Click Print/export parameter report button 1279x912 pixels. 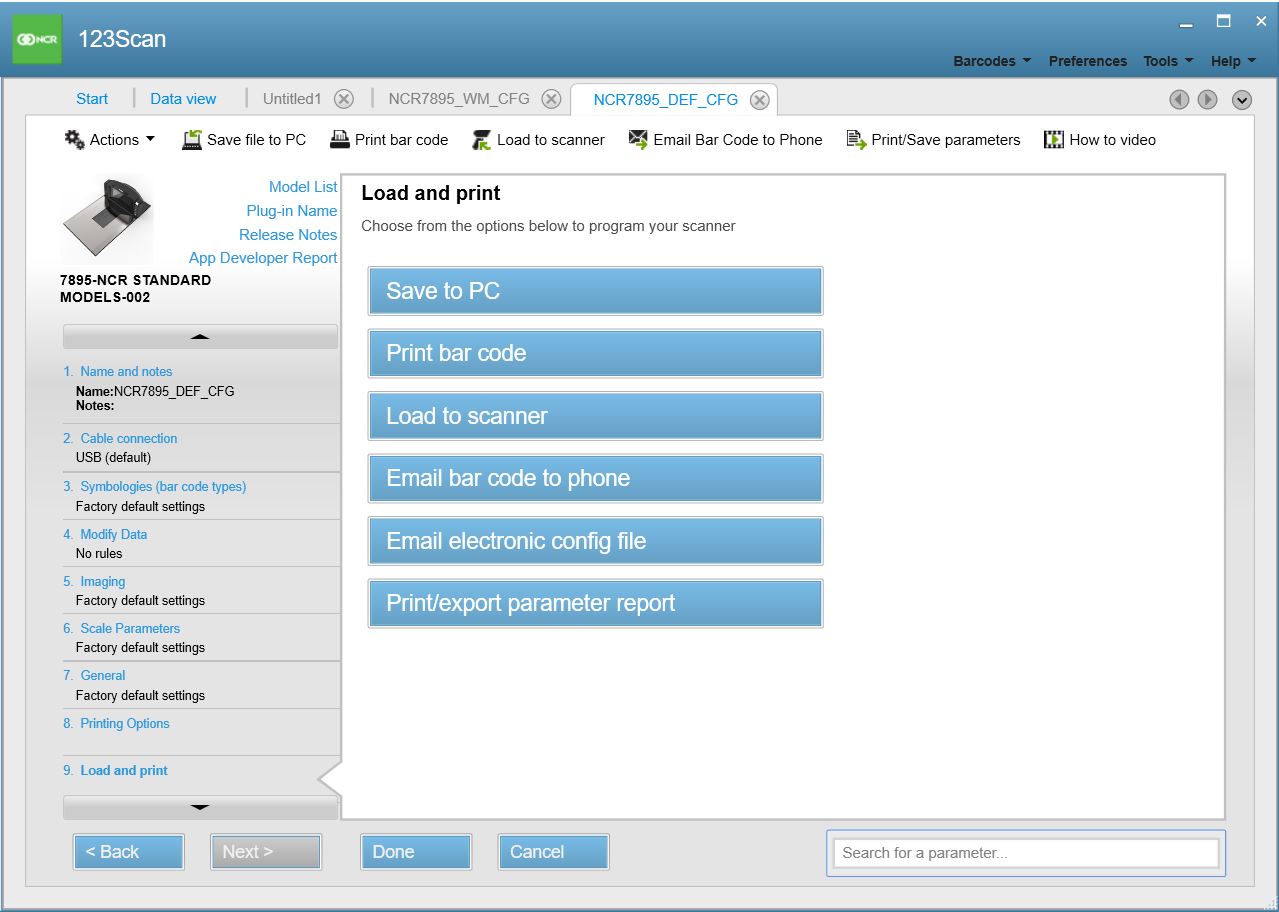click(596, 603)
